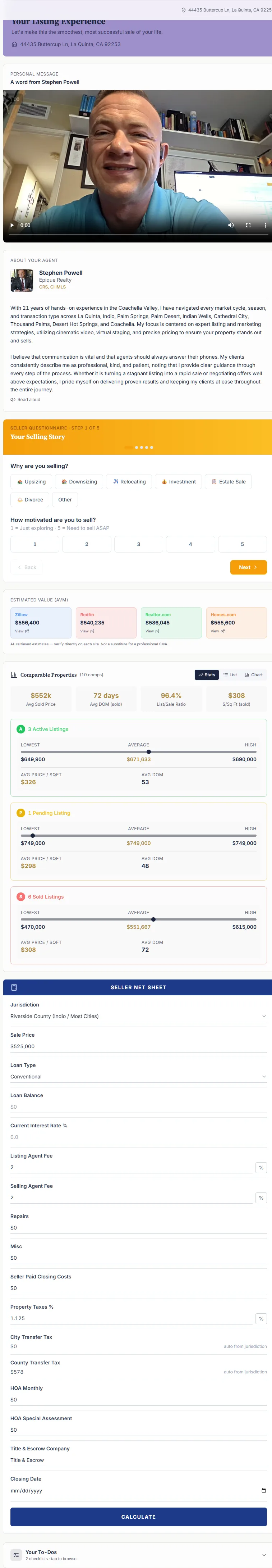Select Downsizing as selling reason
Image resolution: width=272 pixels, height=1568 pixels.
80,481
